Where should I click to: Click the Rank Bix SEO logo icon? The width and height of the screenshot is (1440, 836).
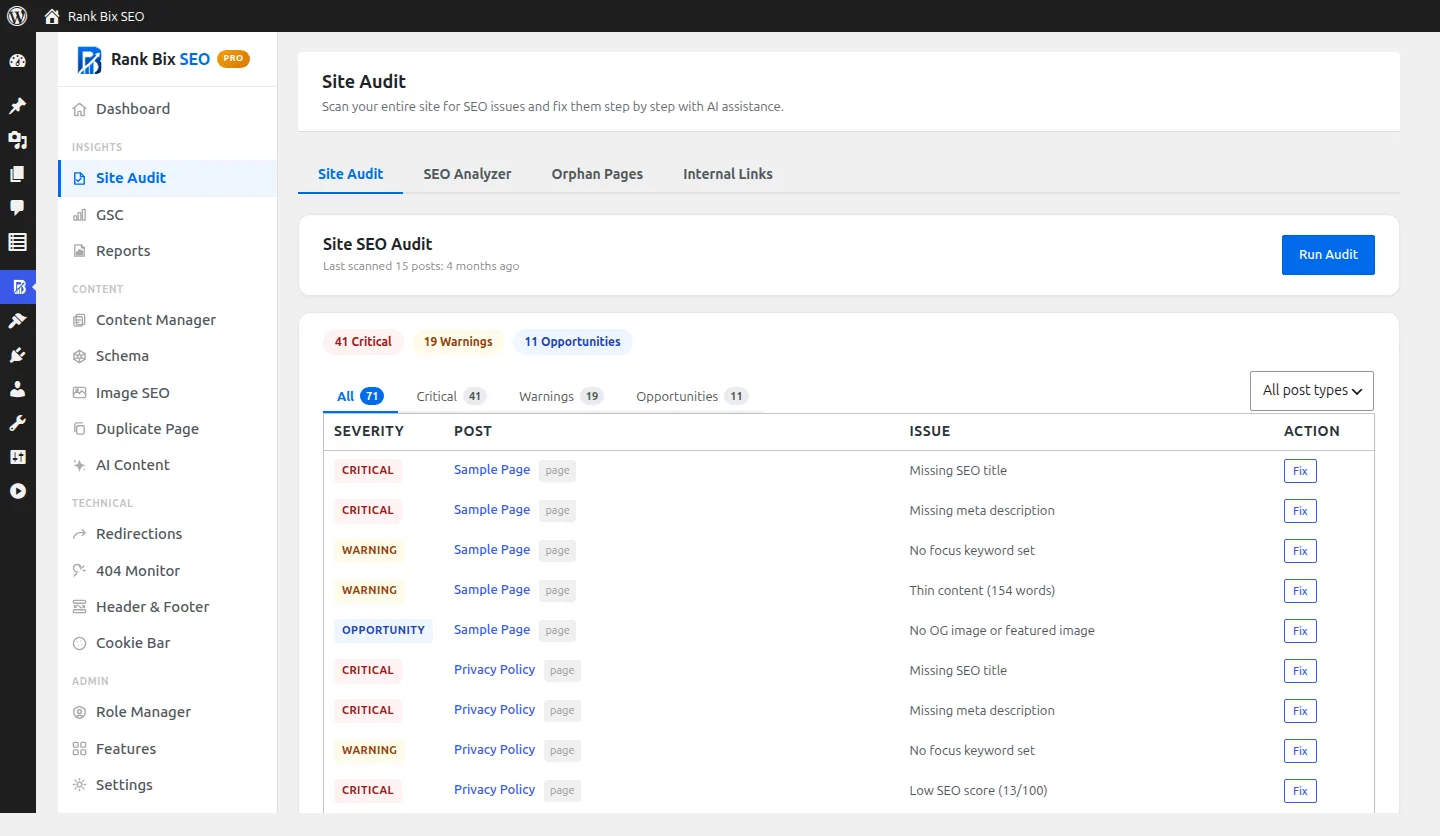click(89, 60)
